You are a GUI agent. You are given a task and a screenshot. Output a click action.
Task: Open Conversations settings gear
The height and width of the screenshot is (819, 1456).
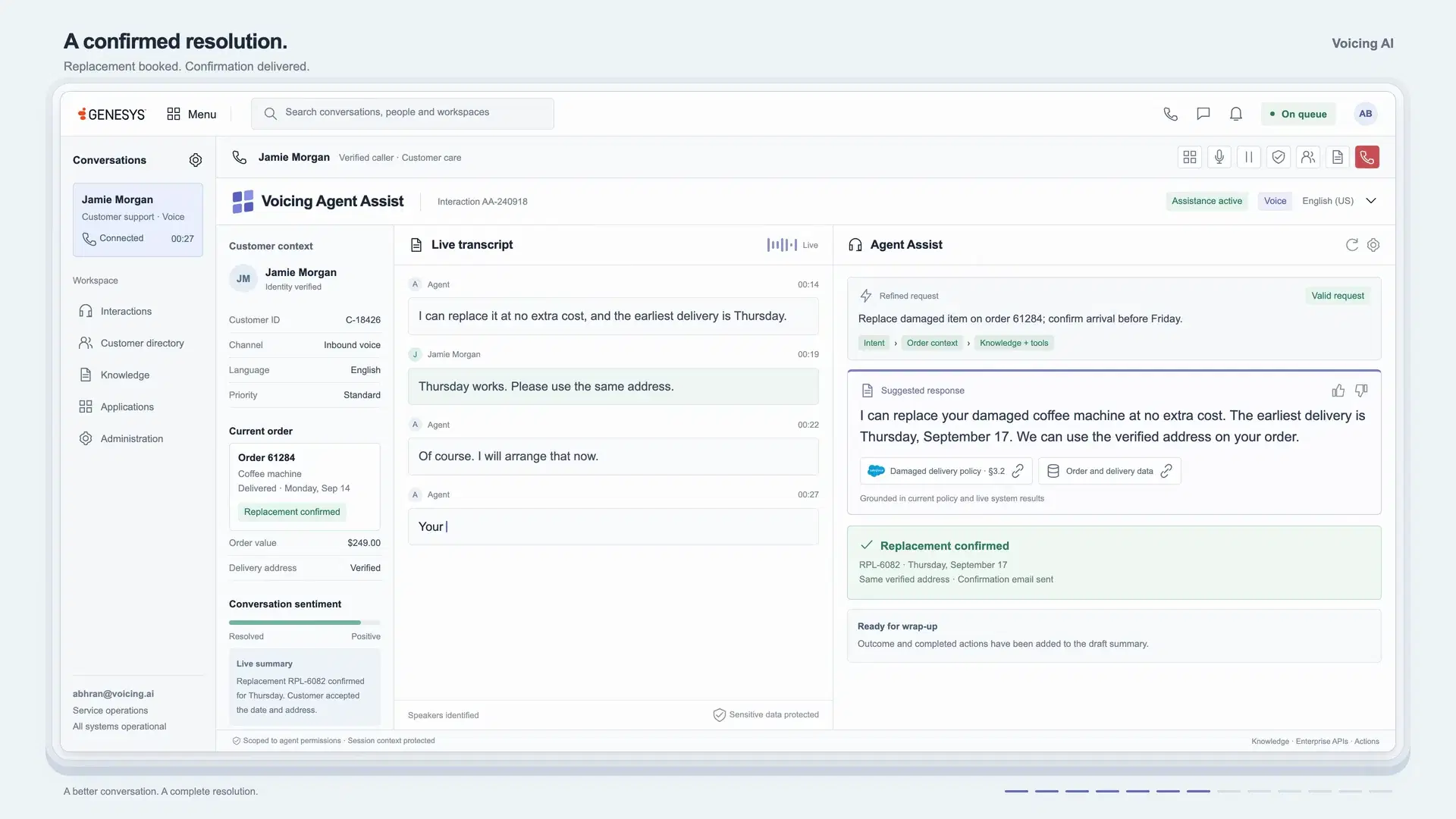click(x=196, y=160)
